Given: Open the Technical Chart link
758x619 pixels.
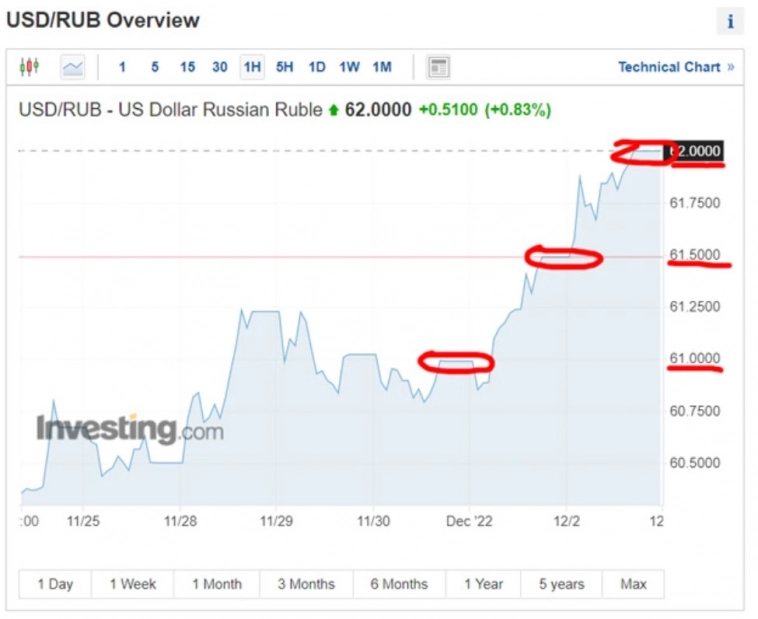Looking at the screenshot, I should coord(668,67).
